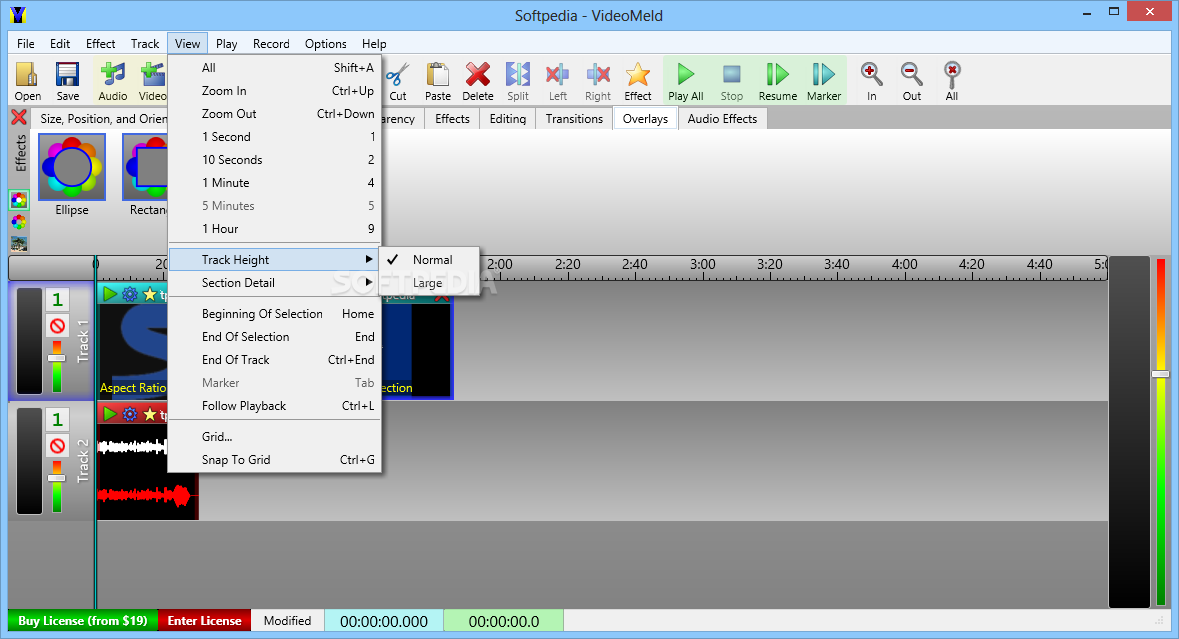The height and width of the screenshot is (639, 1179).
Task: Open the Record menu
Action: (271, 44)
